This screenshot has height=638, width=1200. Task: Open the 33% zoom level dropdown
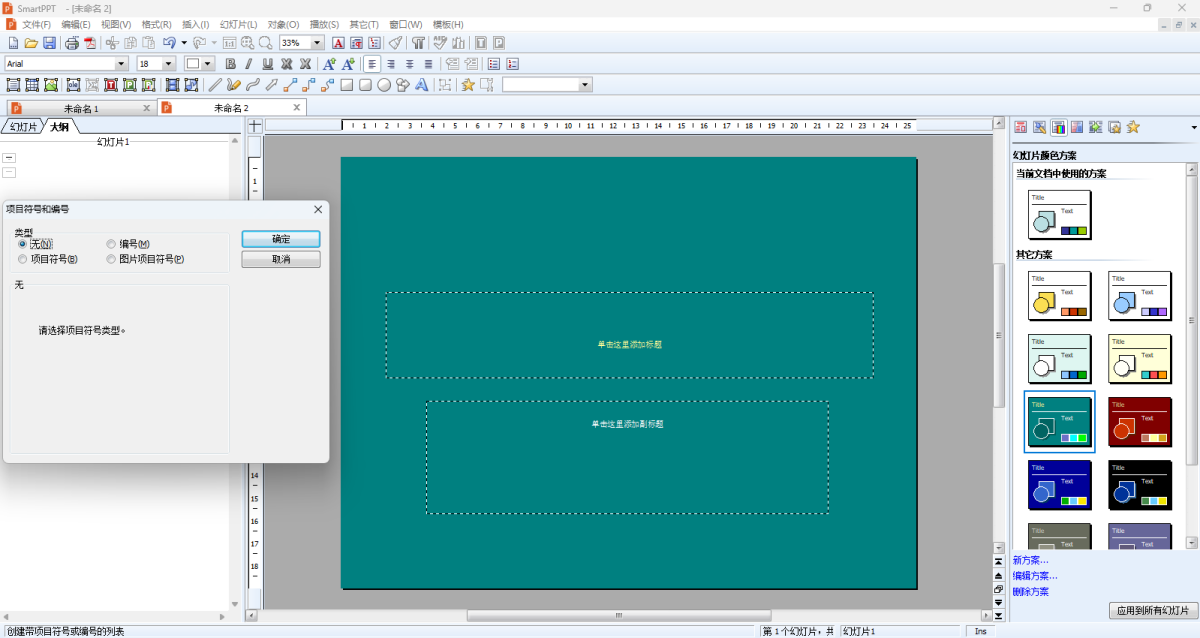coord(316,43)
